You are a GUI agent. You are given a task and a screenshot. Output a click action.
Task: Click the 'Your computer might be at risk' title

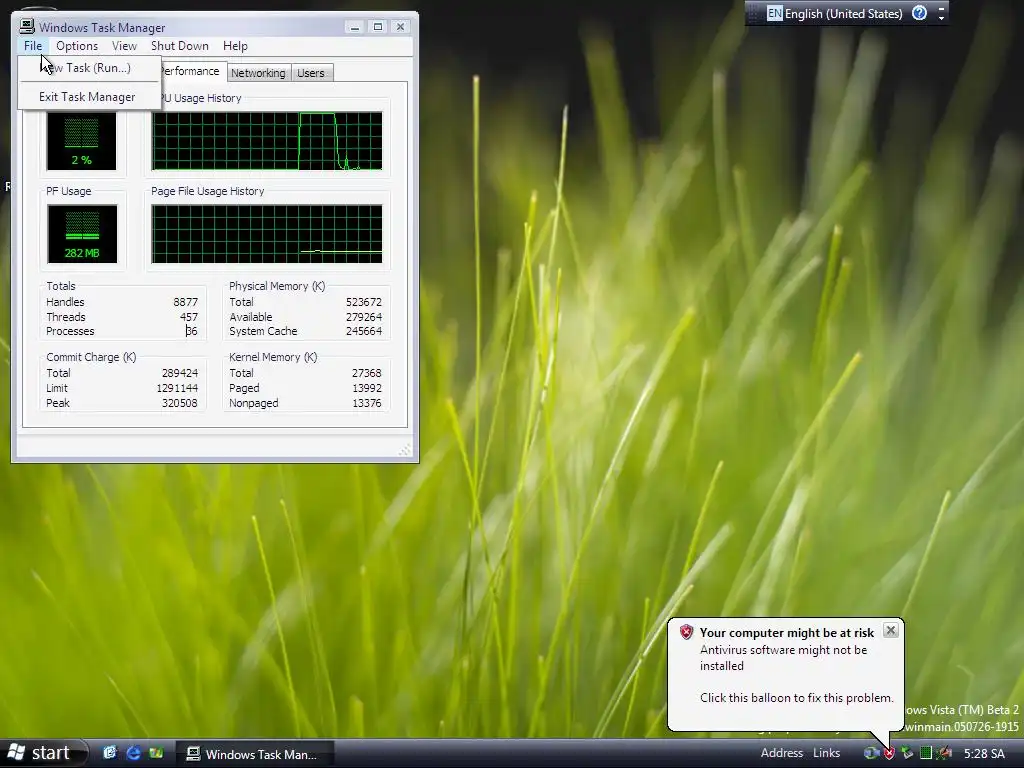[x=786, y=633]
